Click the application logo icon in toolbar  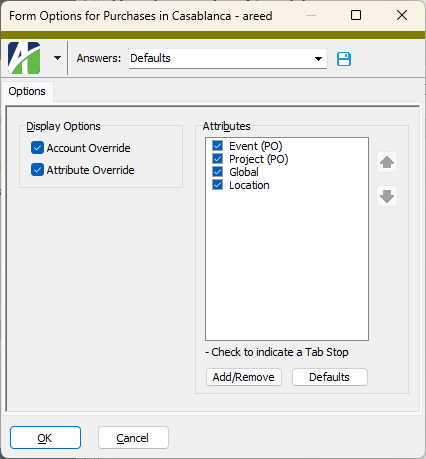[24, 58]
